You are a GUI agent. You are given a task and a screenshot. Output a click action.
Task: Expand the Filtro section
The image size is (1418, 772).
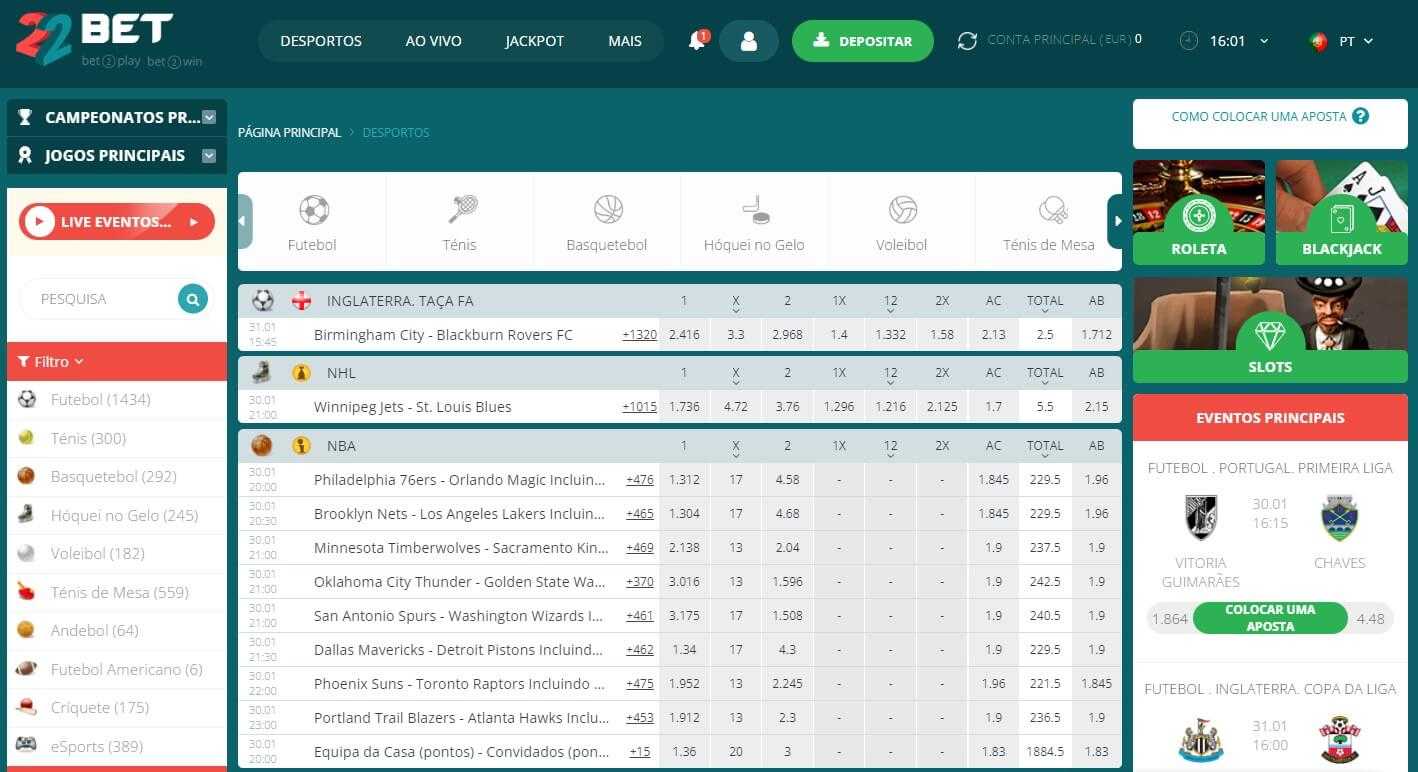(x=50, y=362)
